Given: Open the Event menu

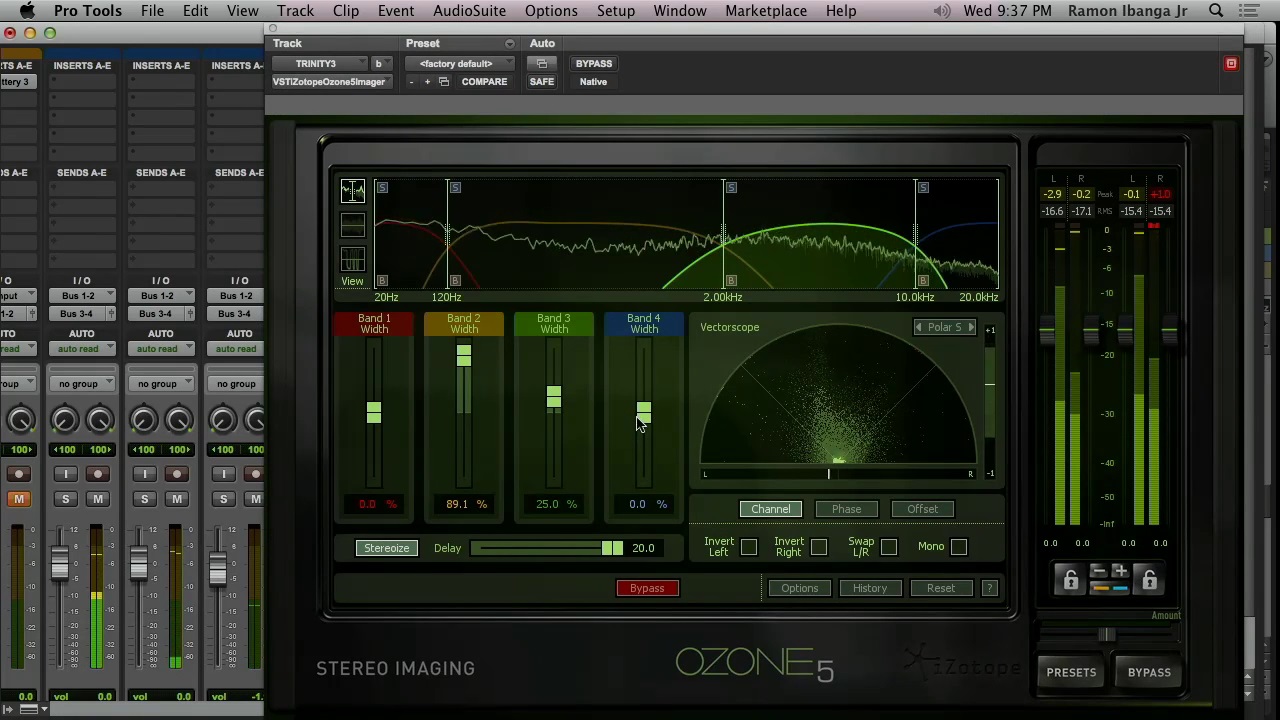Looking at the screenshot, I should (x=396, y=11).
